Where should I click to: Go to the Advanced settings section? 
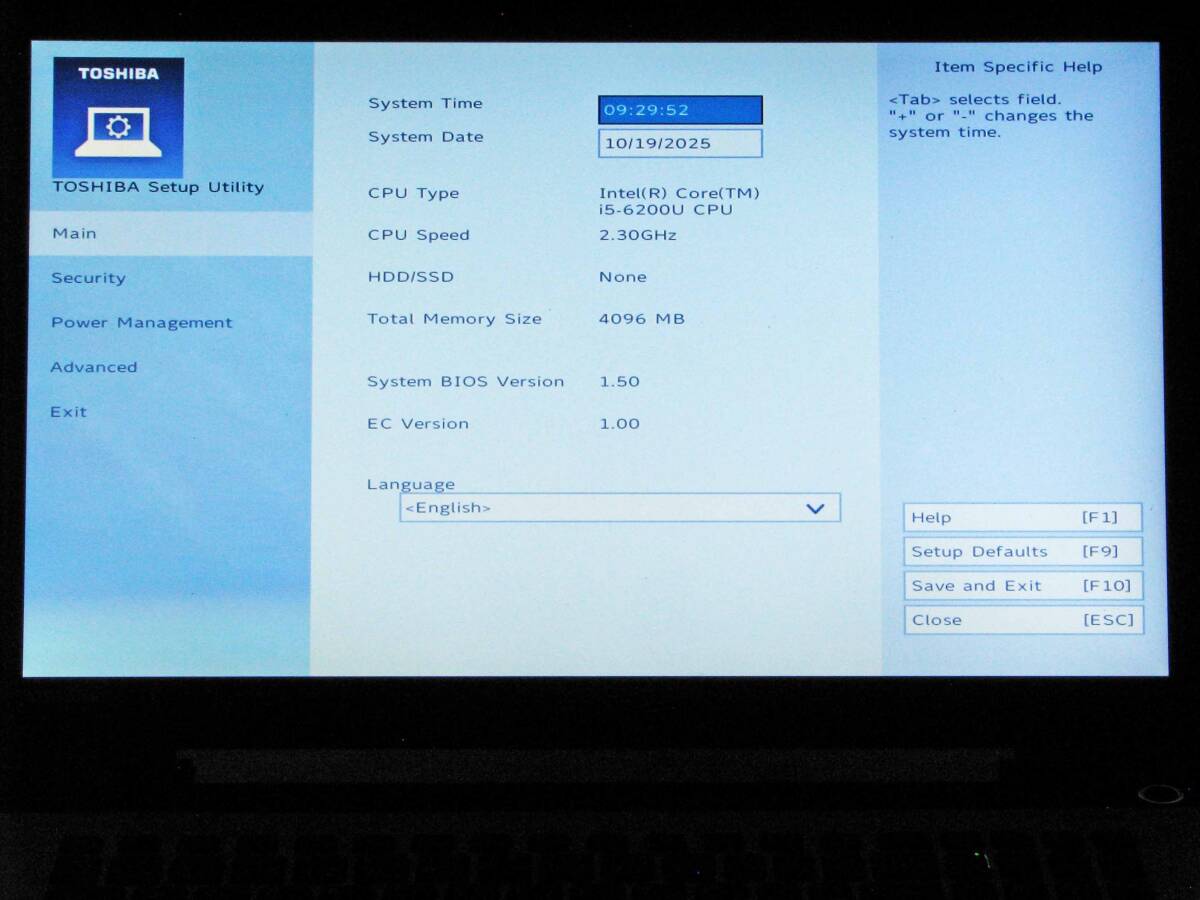tap(94, 367)
